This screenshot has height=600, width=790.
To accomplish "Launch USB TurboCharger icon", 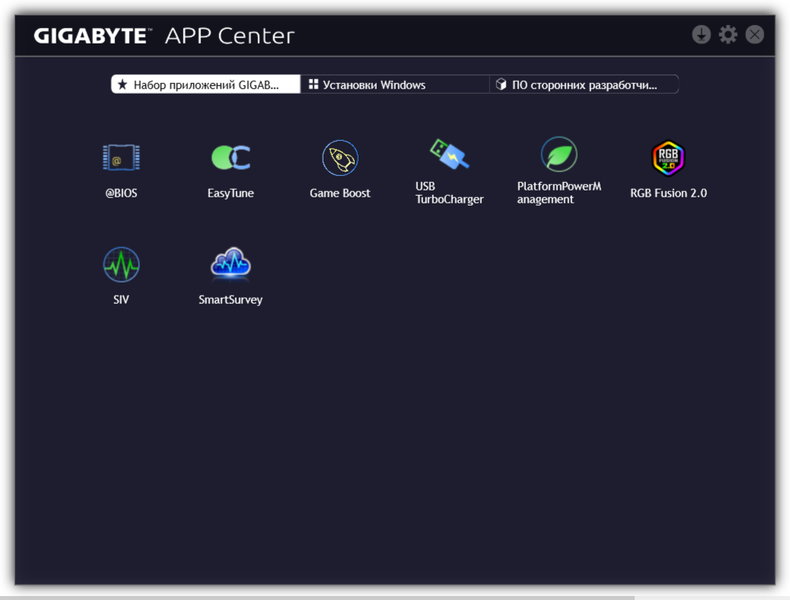I will coord(449,155).
